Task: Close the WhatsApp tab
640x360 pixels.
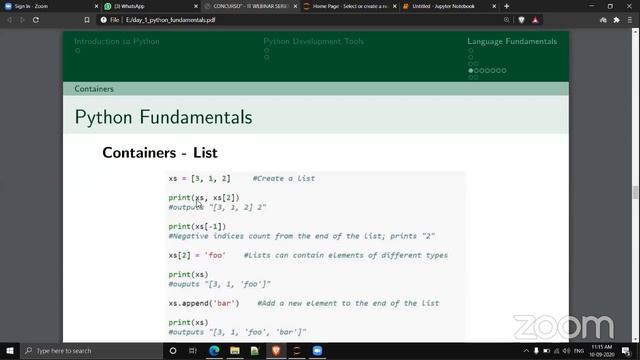Action: [196, 6]
